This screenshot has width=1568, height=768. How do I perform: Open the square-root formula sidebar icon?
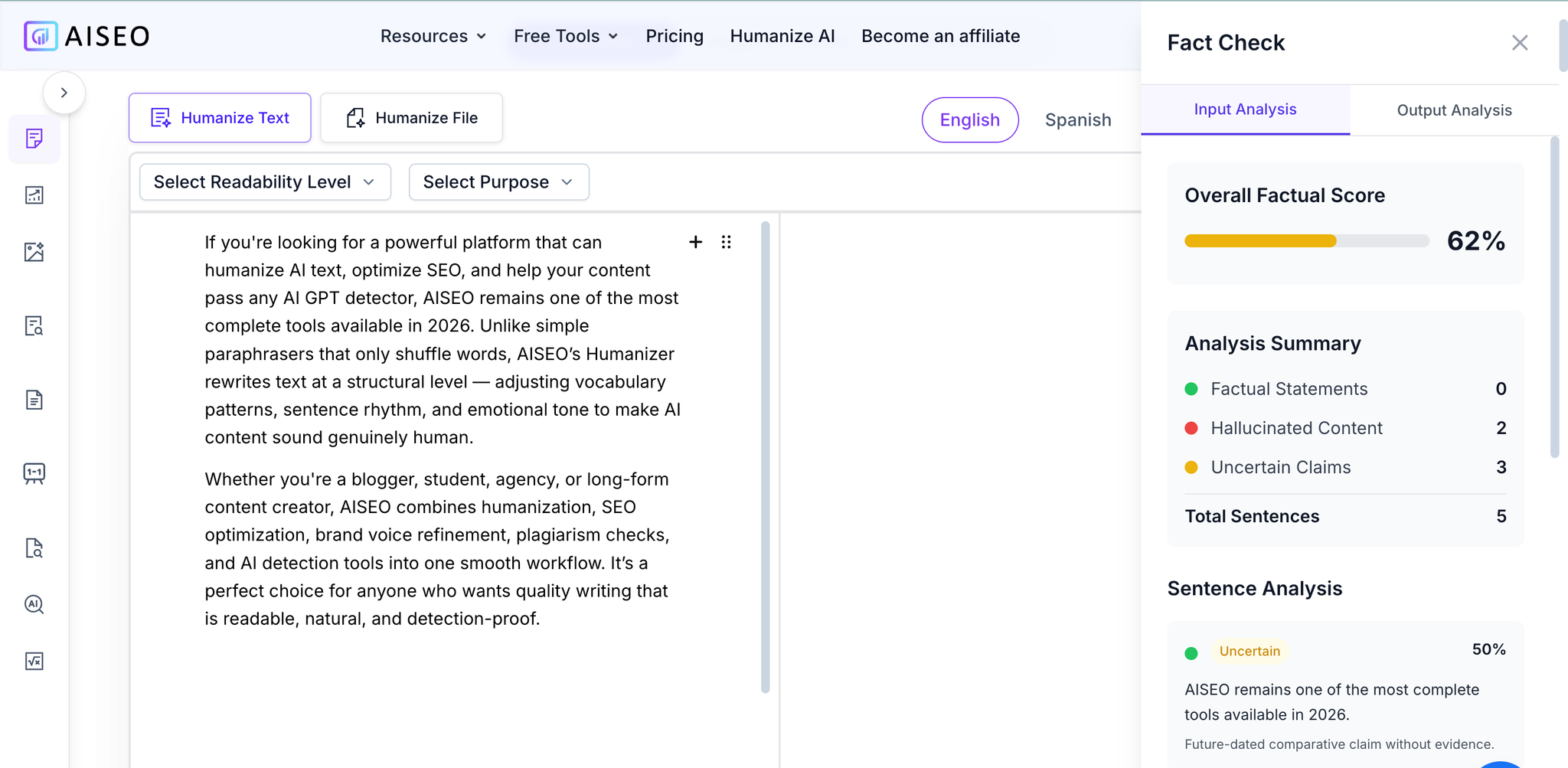click(34, 661)
